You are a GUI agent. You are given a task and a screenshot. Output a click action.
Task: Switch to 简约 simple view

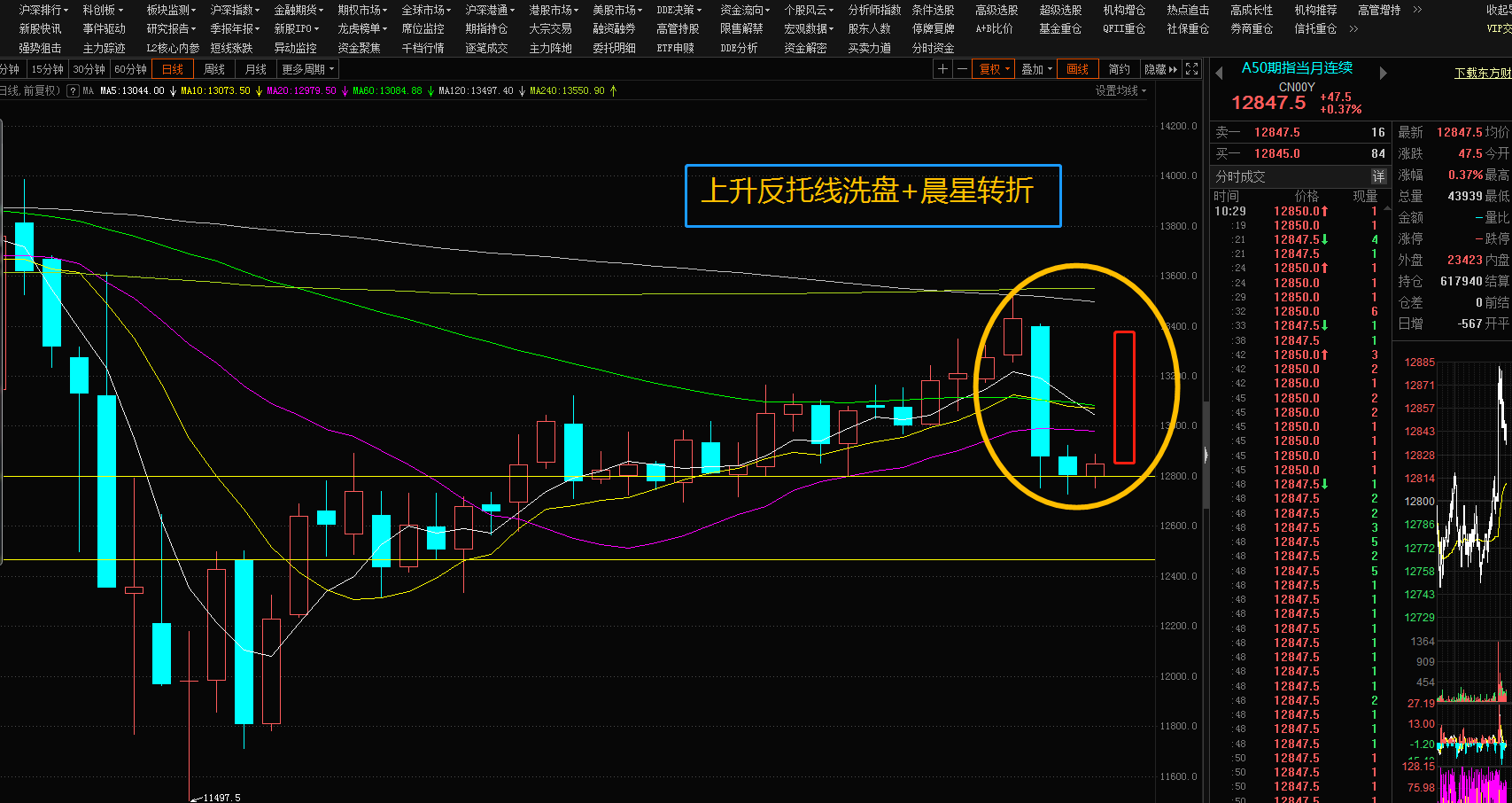[1120, 69]
